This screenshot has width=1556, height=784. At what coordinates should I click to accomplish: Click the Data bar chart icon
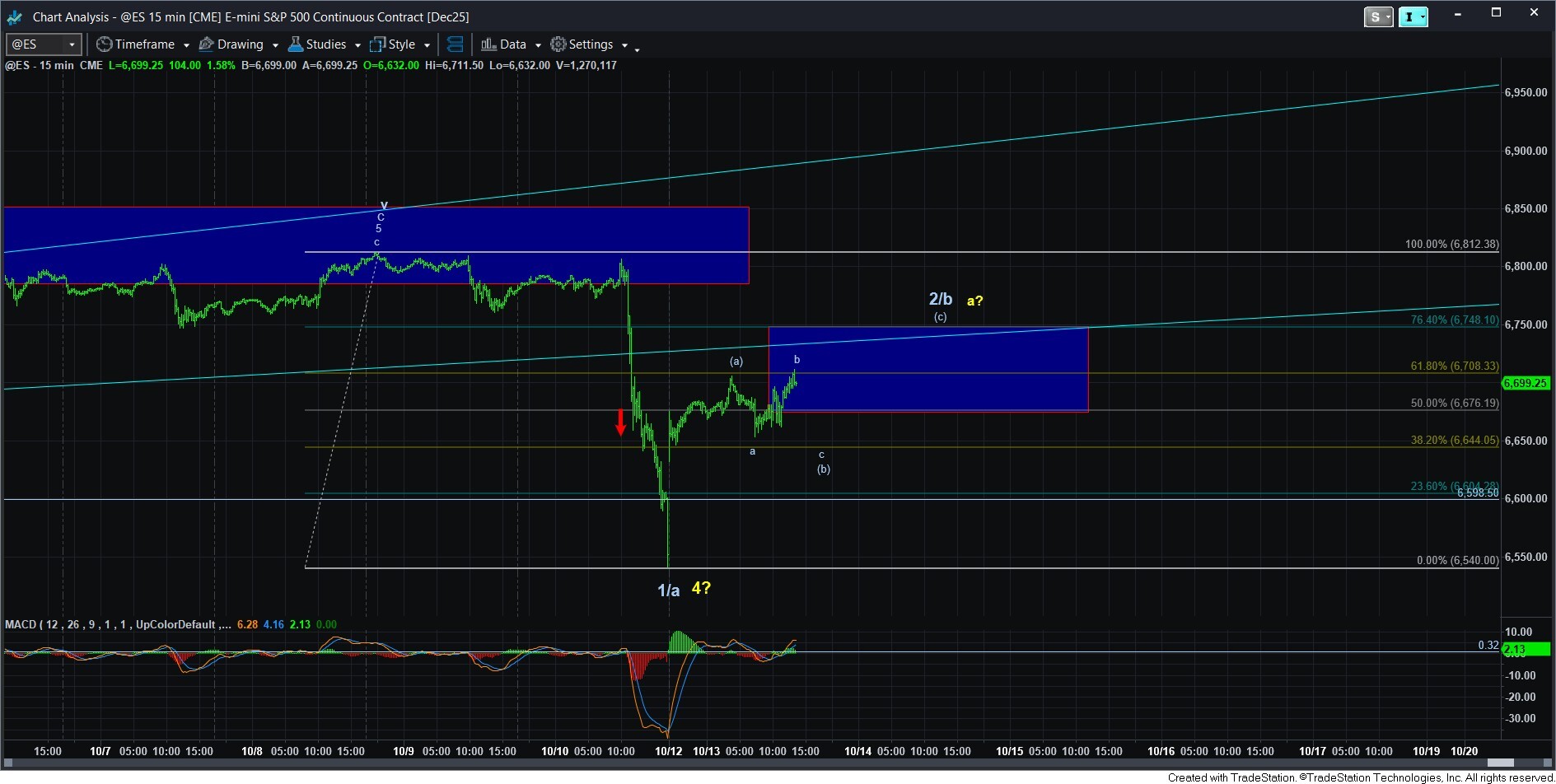click(488, 44)
